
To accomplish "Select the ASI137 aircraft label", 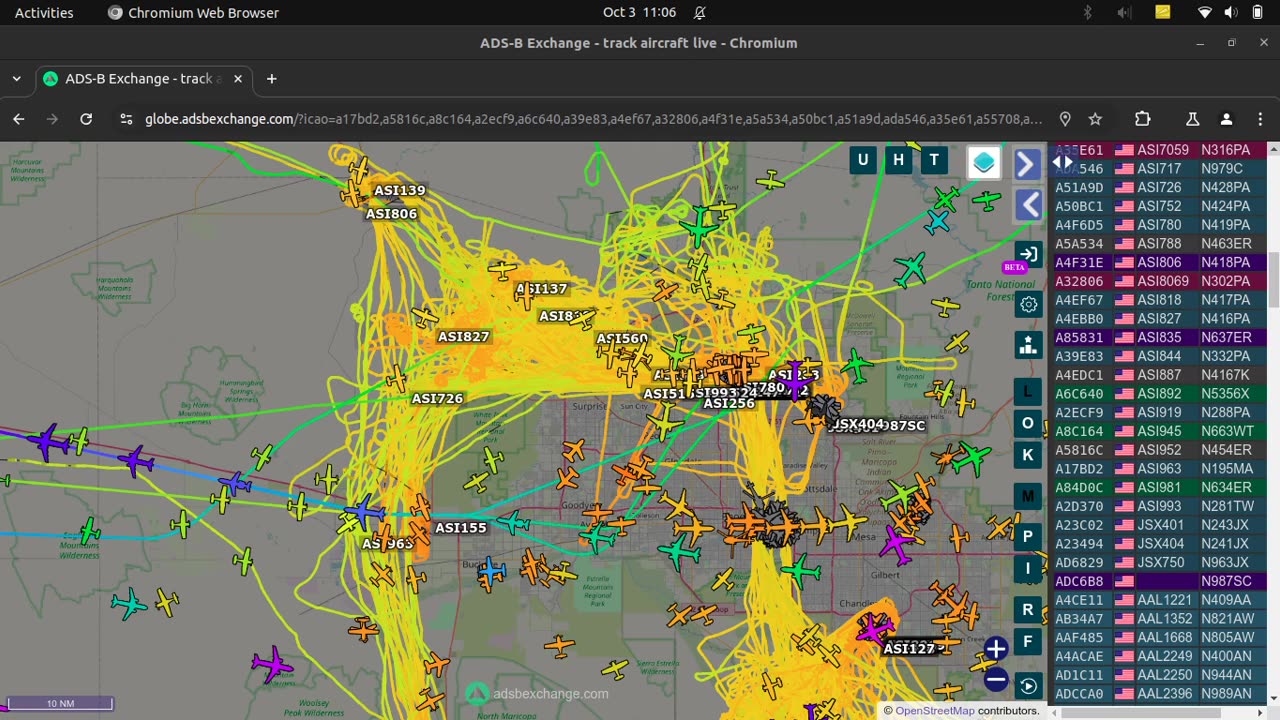I will point(541,289).
